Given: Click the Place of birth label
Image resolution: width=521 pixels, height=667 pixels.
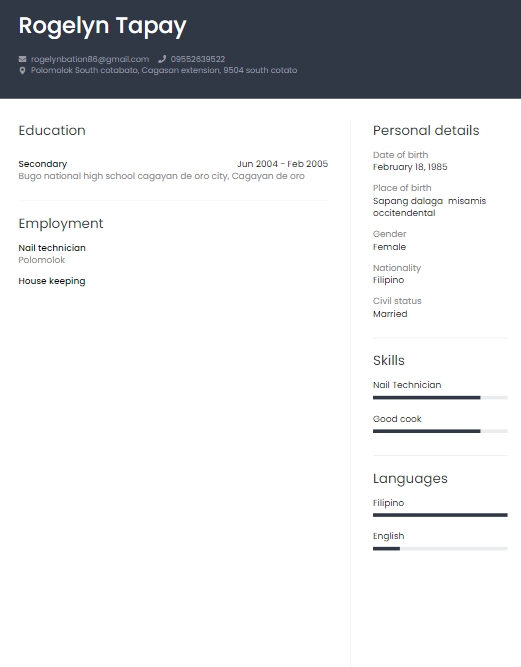Looking at the screenshot, I should pos(402,188).
